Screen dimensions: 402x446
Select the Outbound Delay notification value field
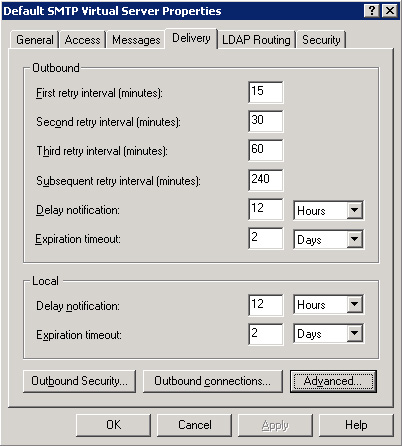coord(266,209)
